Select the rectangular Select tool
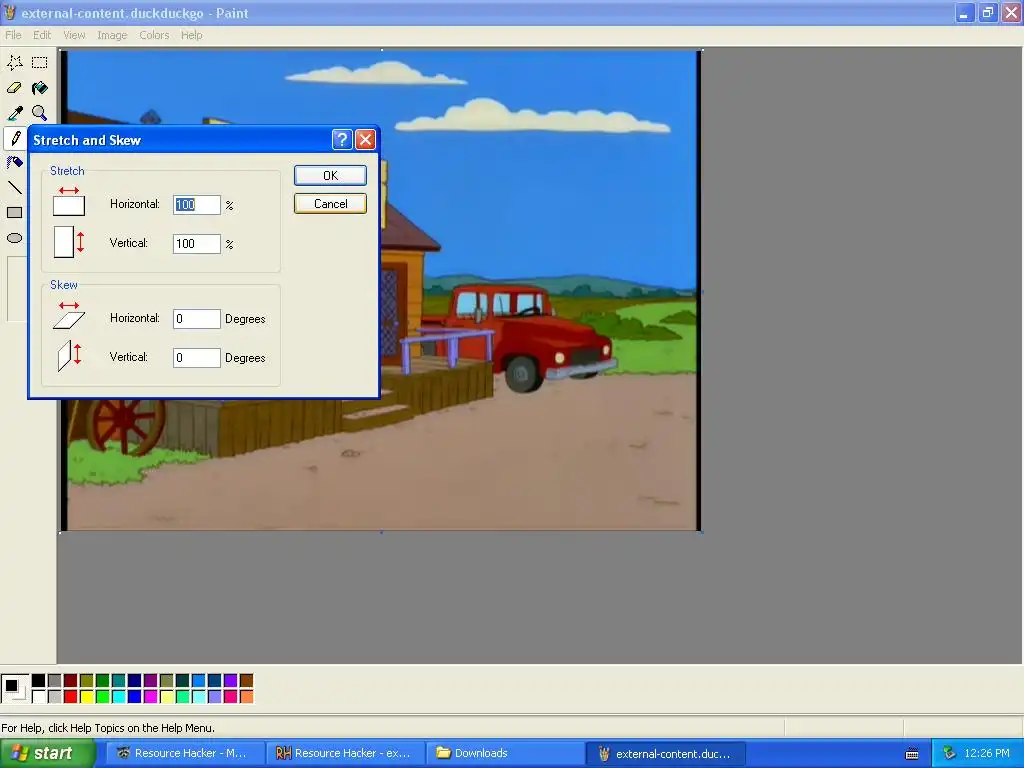 tap(40, 63)
